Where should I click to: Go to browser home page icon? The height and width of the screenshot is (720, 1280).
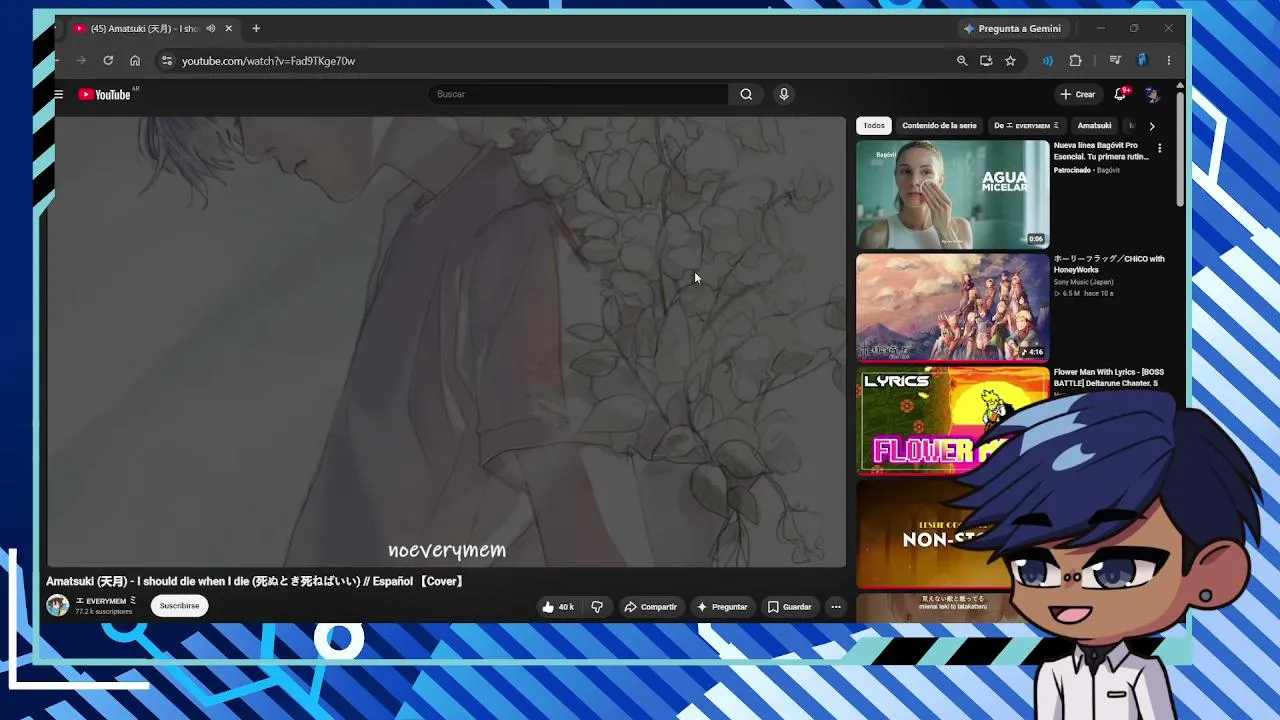[135, 61]
